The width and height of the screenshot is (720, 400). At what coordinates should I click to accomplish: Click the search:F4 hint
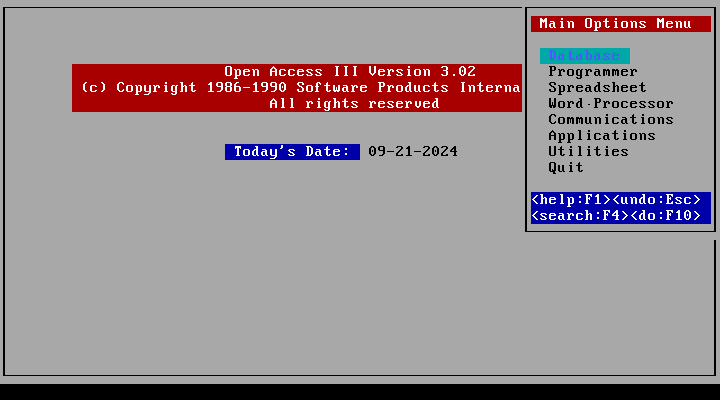[579, 215]
